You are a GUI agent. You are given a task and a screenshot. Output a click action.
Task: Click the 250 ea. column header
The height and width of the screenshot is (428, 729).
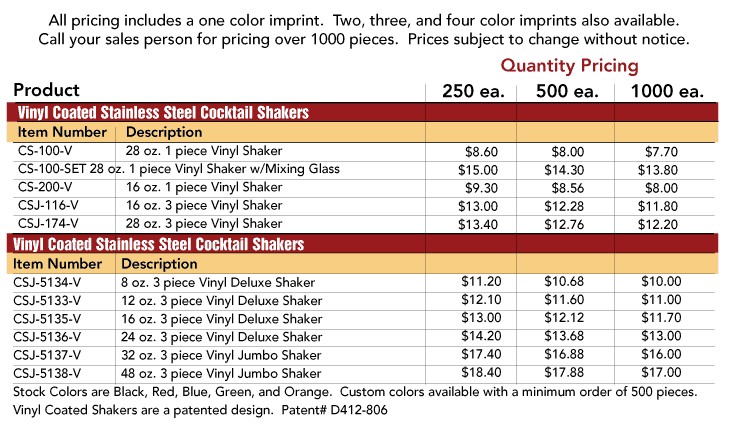[x=473, y=91]
